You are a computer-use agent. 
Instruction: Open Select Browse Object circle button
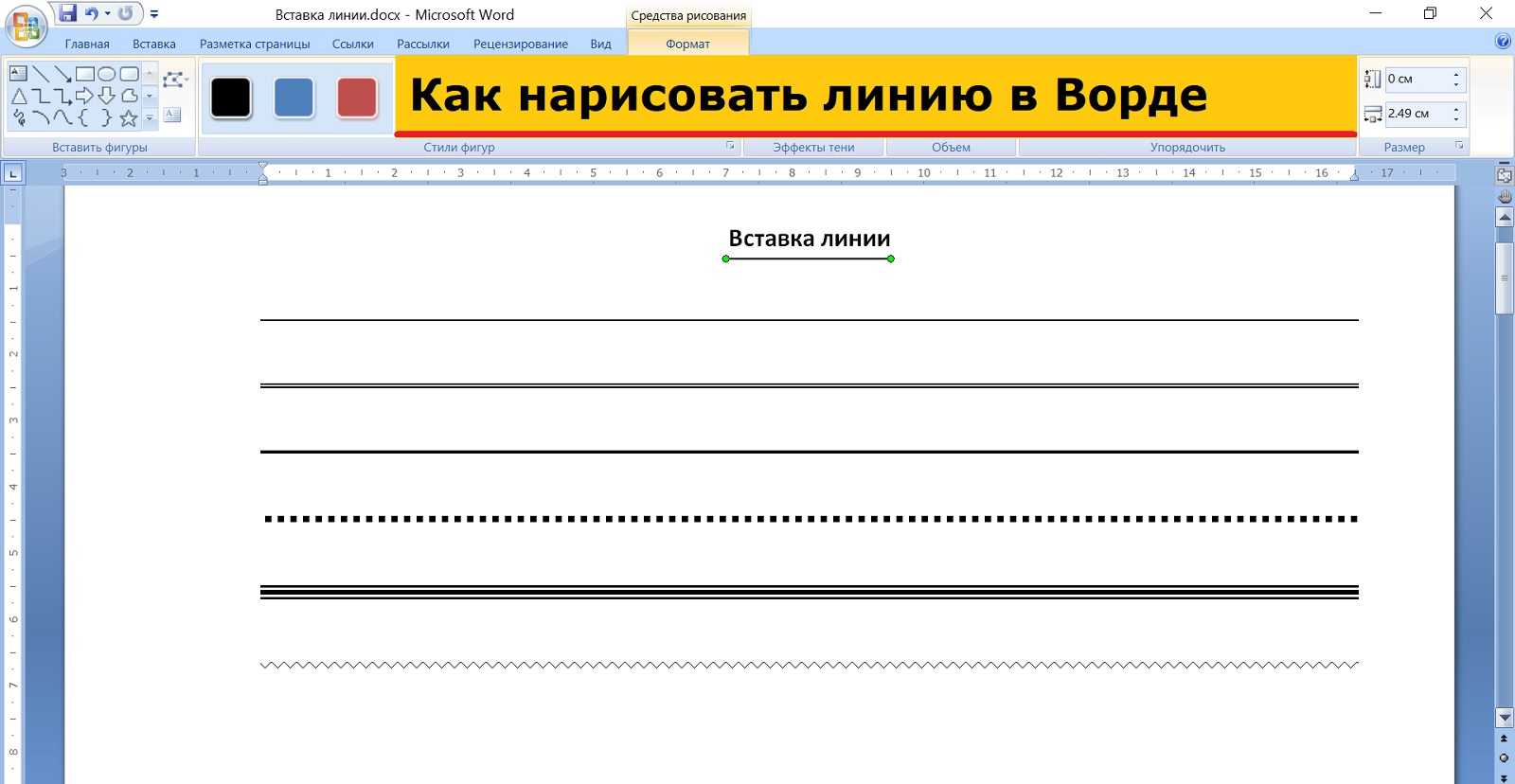[x=1504, y=758]
